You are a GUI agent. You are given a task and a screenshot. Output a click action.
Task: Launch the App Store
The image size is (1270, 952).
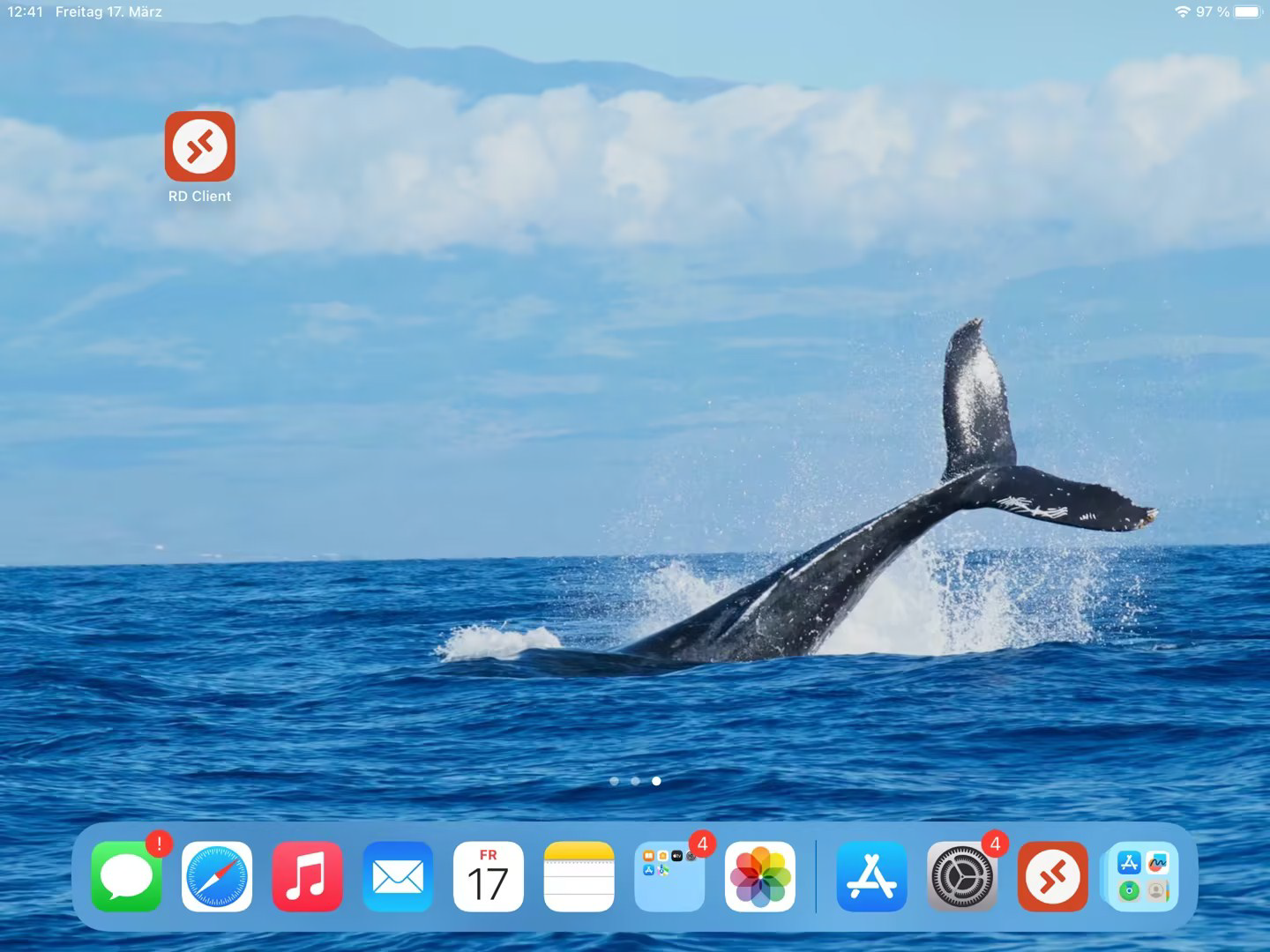point(871,876)
